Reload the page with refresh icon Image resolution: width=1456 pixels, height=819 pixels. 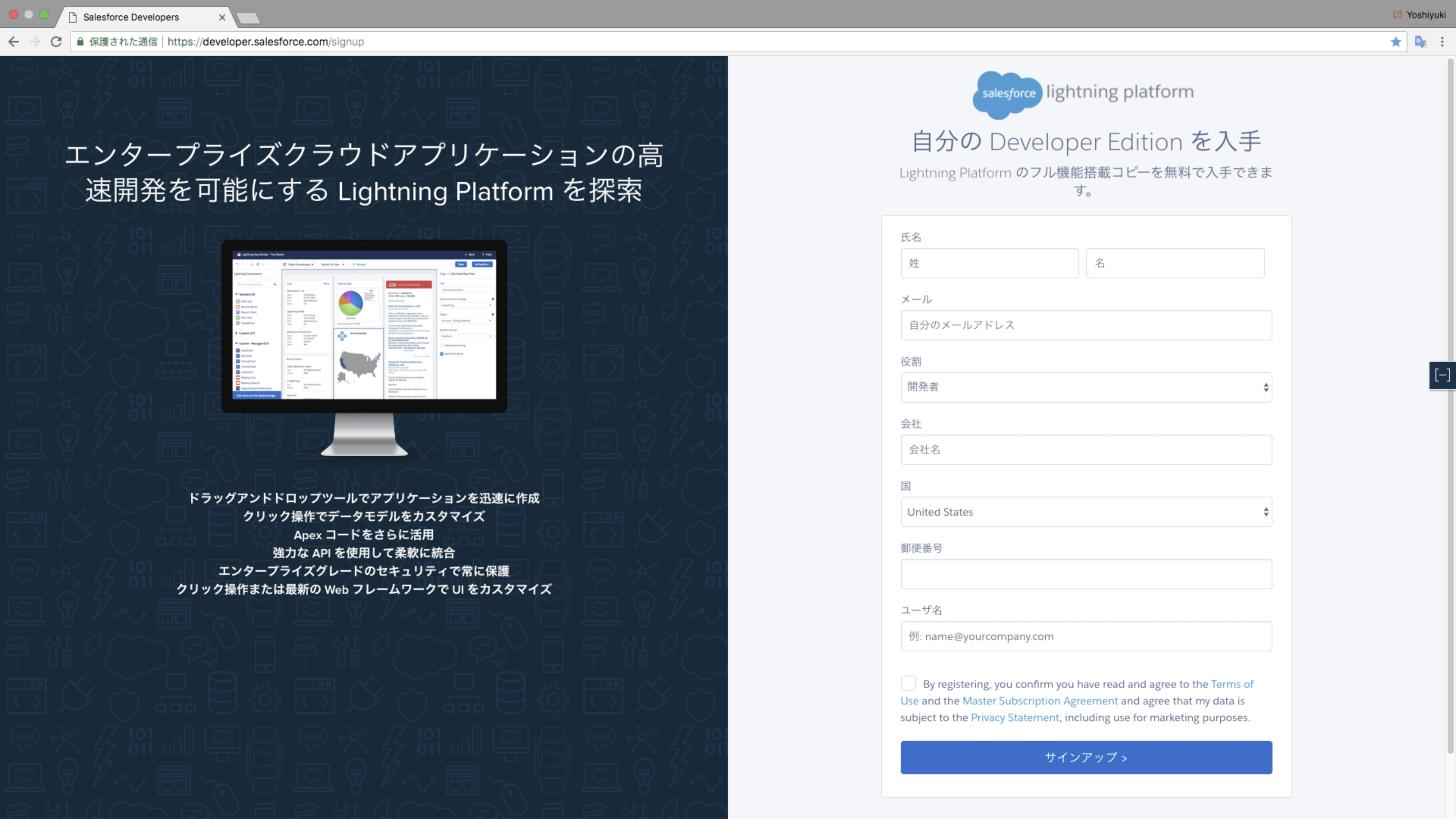56,42
